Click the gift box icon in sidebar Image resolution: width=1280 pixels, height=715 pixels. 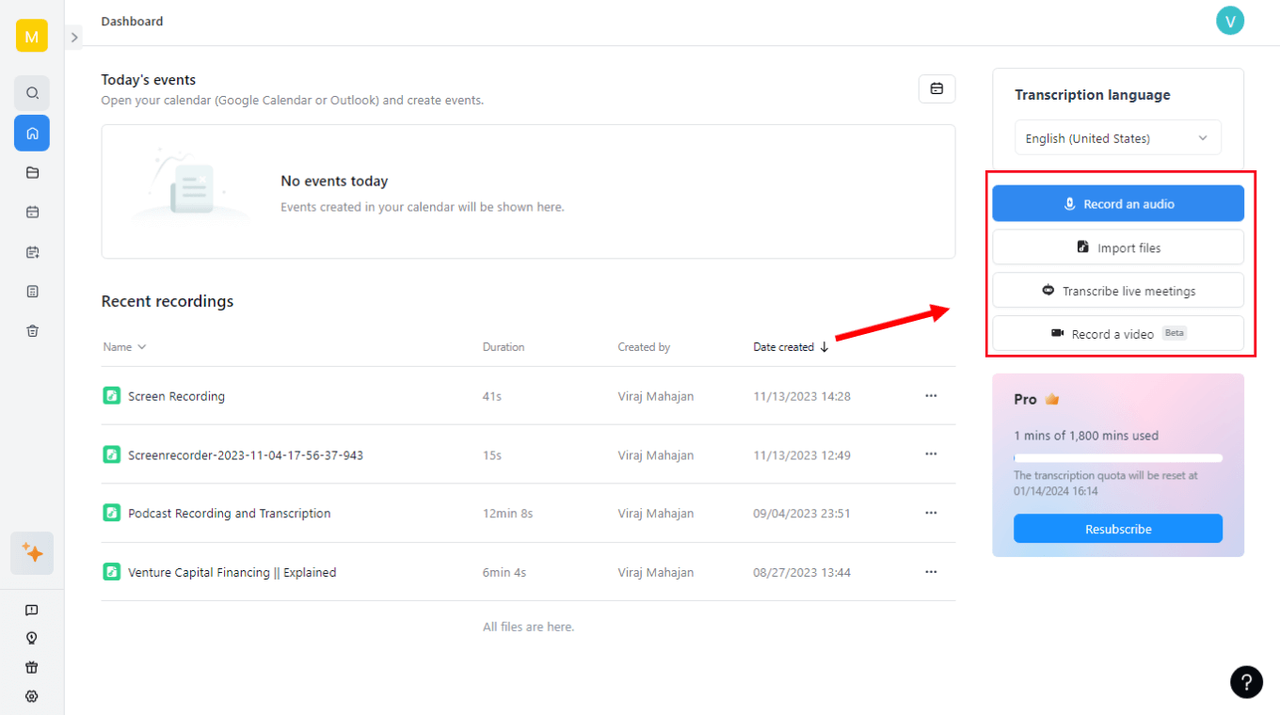tap(32, 667)
